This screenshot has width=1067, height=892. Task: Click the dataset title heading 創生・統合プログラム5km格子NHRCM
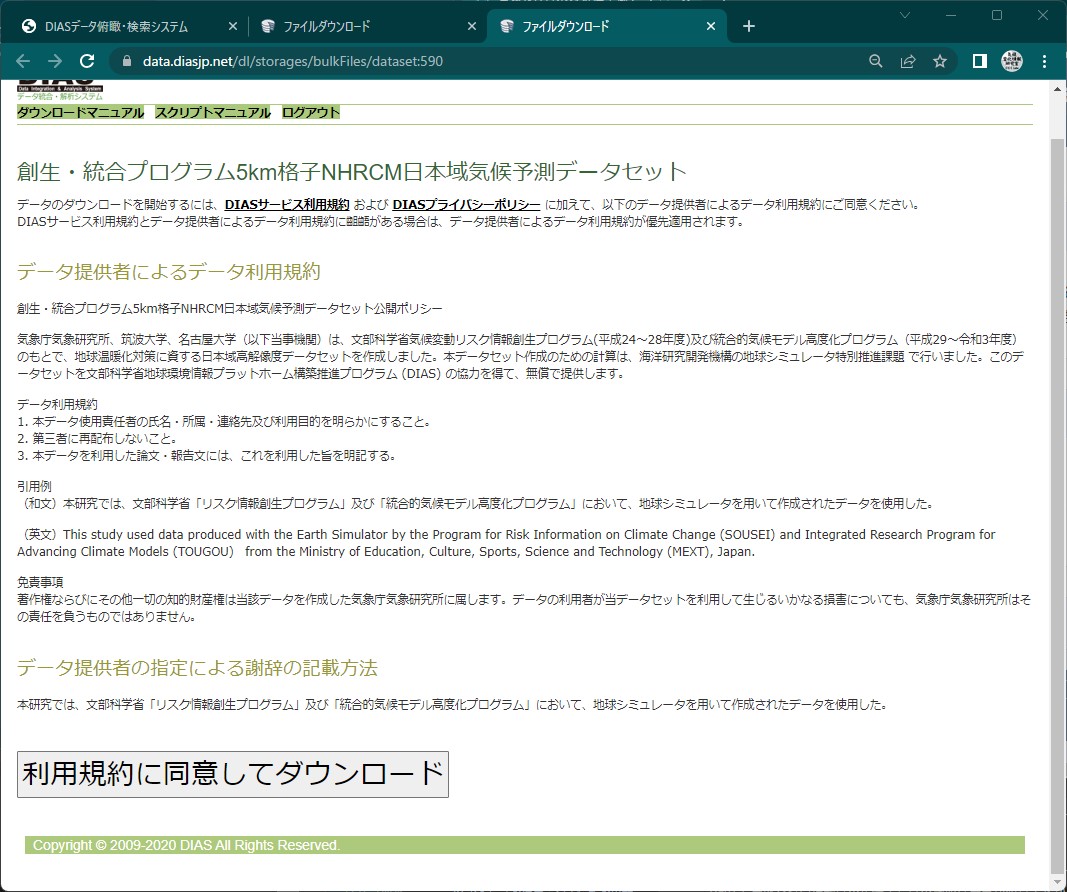tap(352, 171)
